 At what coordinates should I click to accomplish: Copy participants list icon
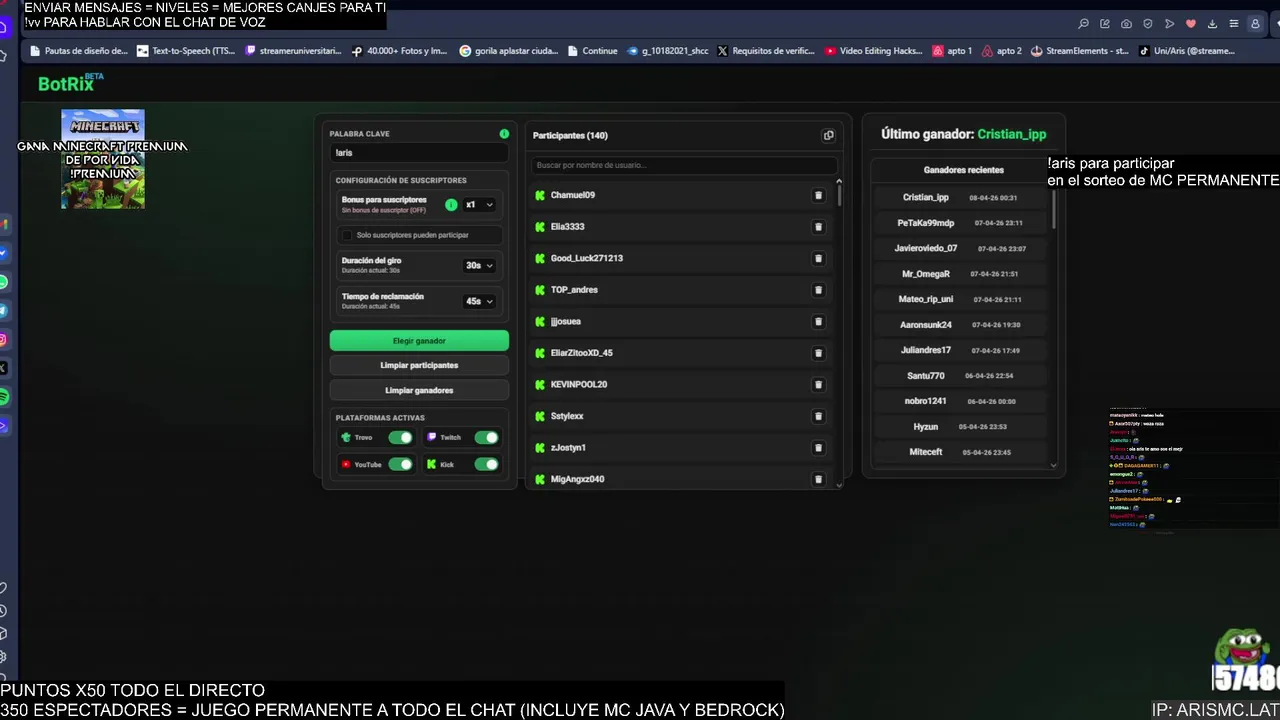[828, 135]
